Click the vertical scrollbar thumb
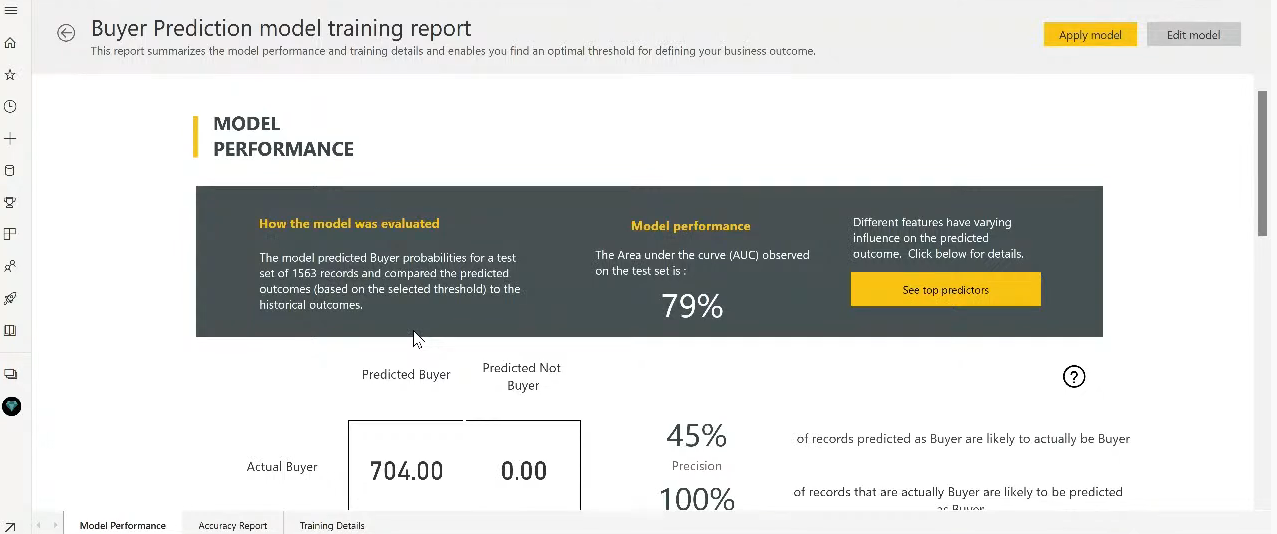The height and width of the screenshot is (534, 1277). tap(1262, 163)
